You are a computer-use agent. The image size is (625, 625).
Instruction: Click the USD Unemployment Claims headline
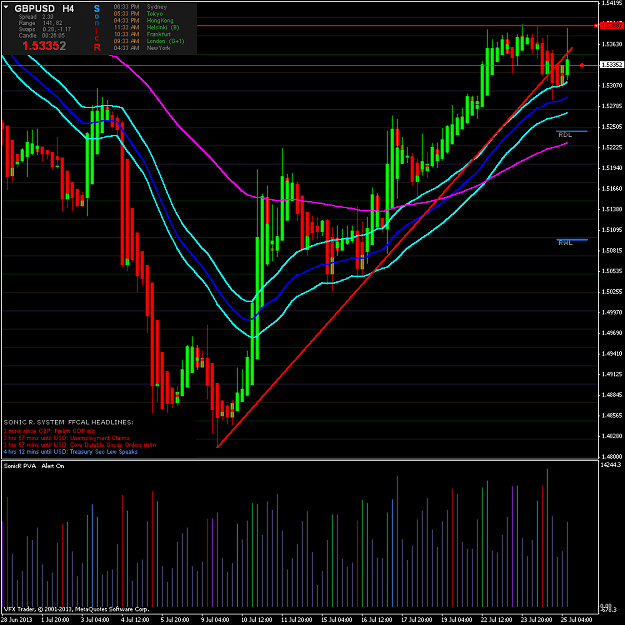point(66,438)
